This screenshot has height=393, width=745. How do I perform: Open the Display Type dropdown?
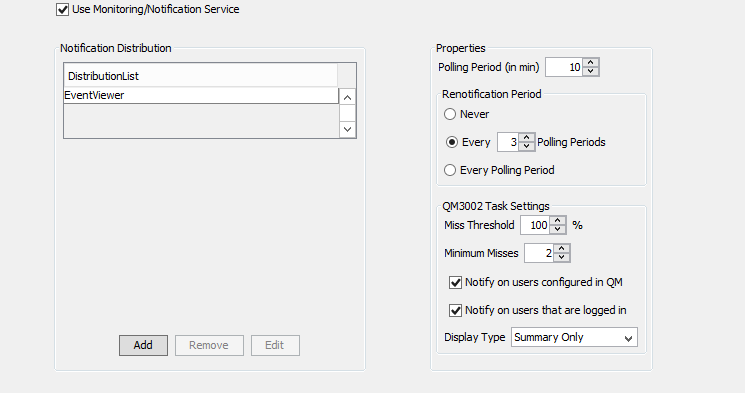(x=574, y=337)
